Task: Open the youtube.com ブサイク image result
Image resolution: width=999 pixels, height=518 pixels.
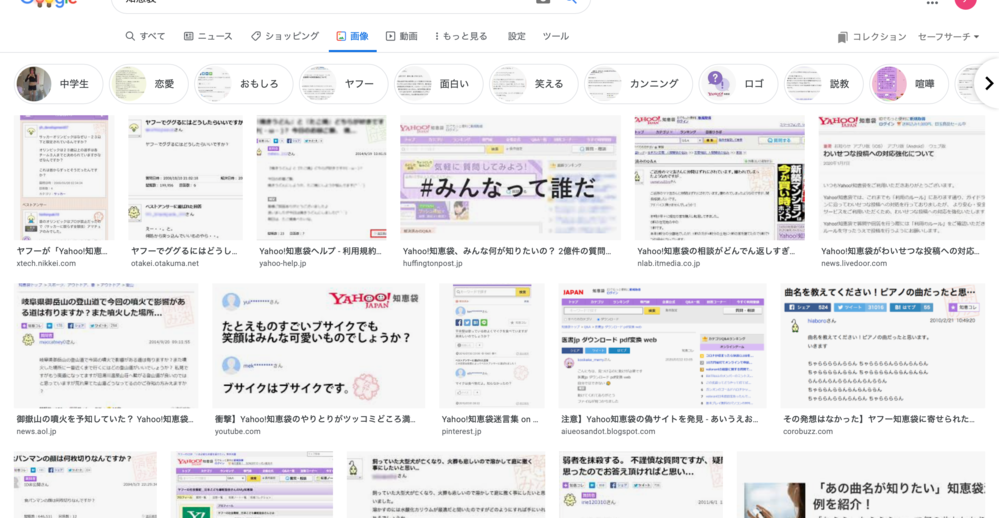Action: point(318,346)
